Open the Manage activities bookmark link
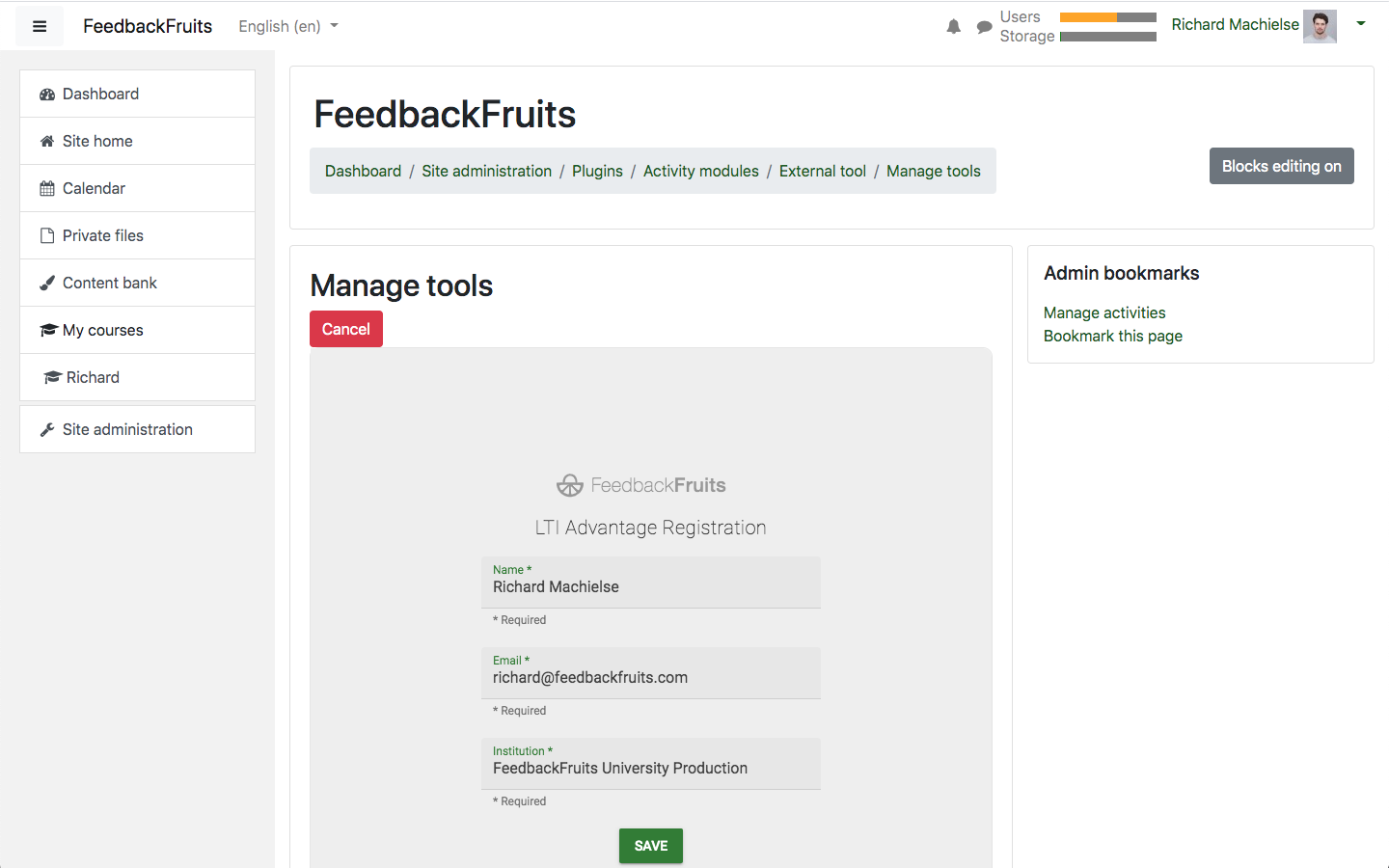The height and width of the screenshot is (868, 1389). pyautogui.click(x=1103, y=312)
